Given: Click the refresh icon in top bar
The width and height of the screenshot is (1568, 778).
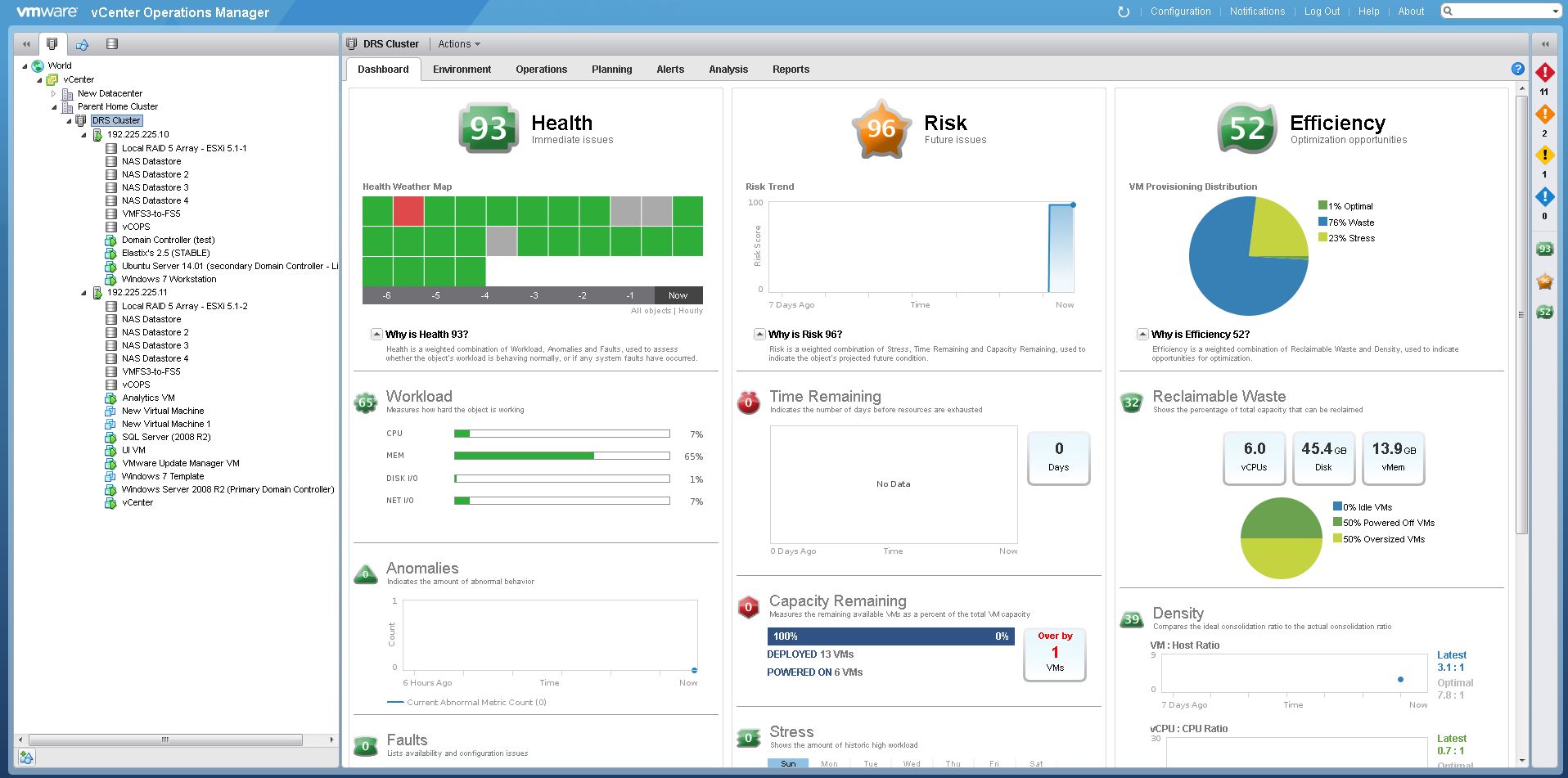Looking at the screenshot, I should (1124, 11).
